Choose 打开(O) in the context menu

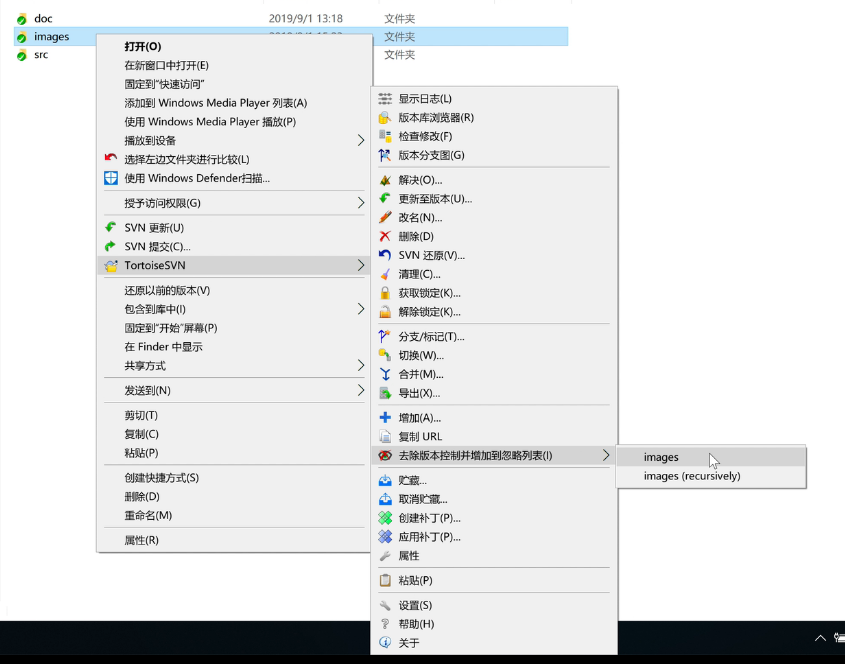coord(234,46)
